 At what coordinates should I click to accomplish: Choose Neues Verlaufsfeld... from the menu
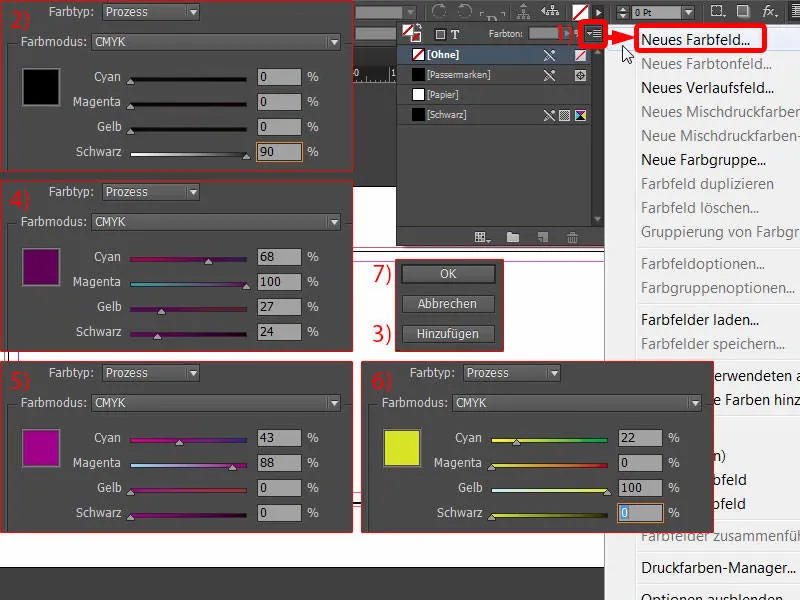tap(708, 88)
